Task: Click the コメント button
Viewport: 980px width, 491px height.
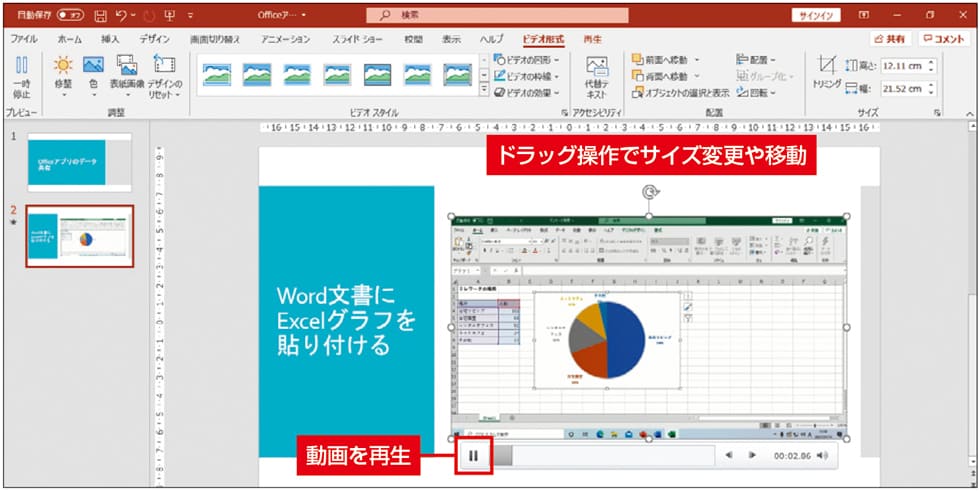Action: [944, 39]
